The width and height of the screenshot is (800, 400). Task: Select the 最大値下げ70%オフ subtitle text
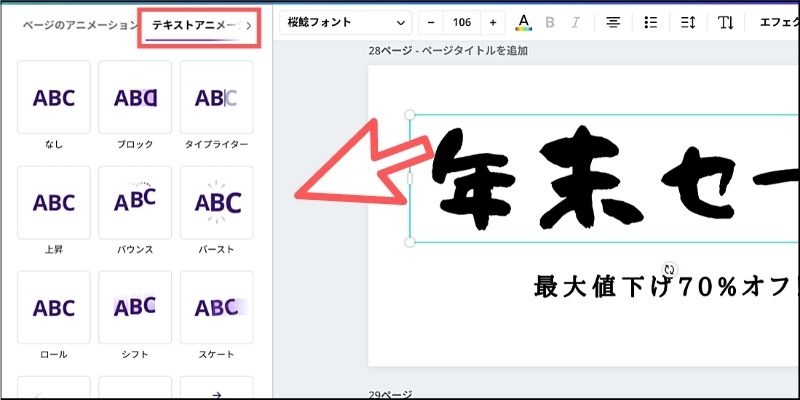pos(666,286)
